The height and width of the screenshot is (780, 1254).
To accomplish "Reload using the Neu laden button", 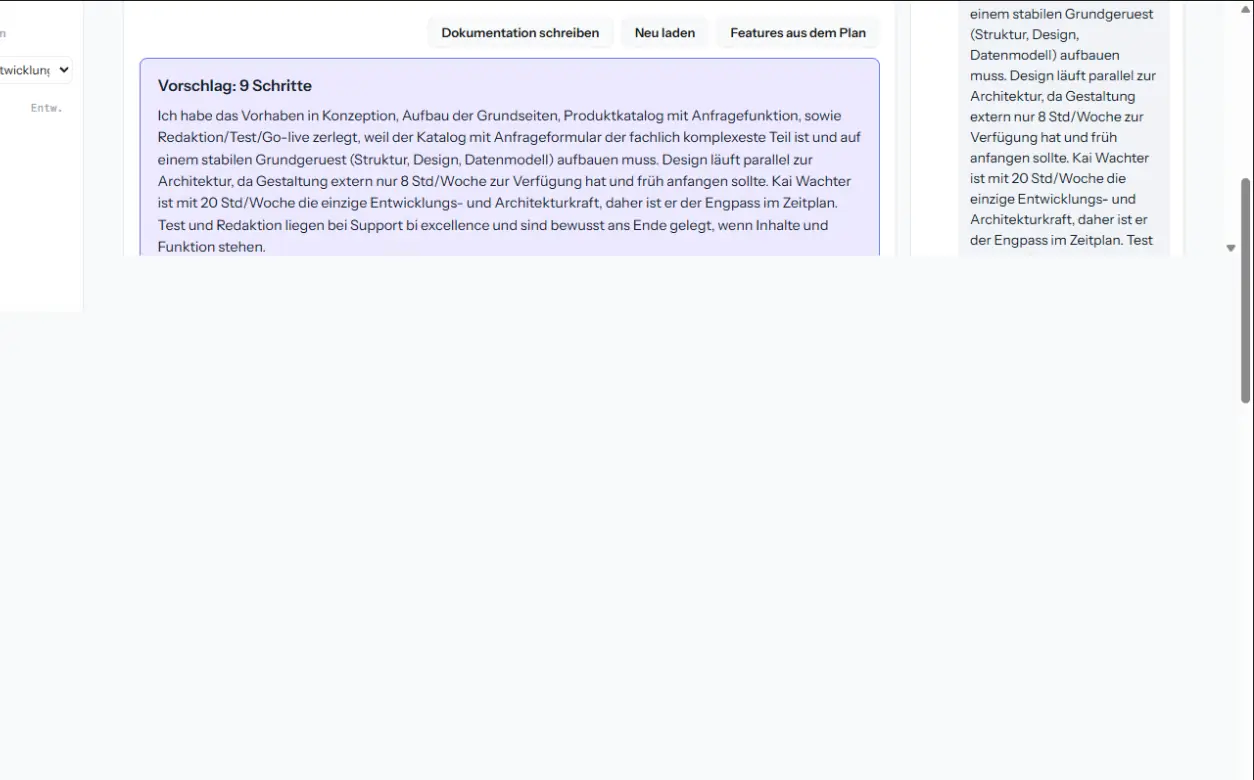I will click(x=665, y=33).
